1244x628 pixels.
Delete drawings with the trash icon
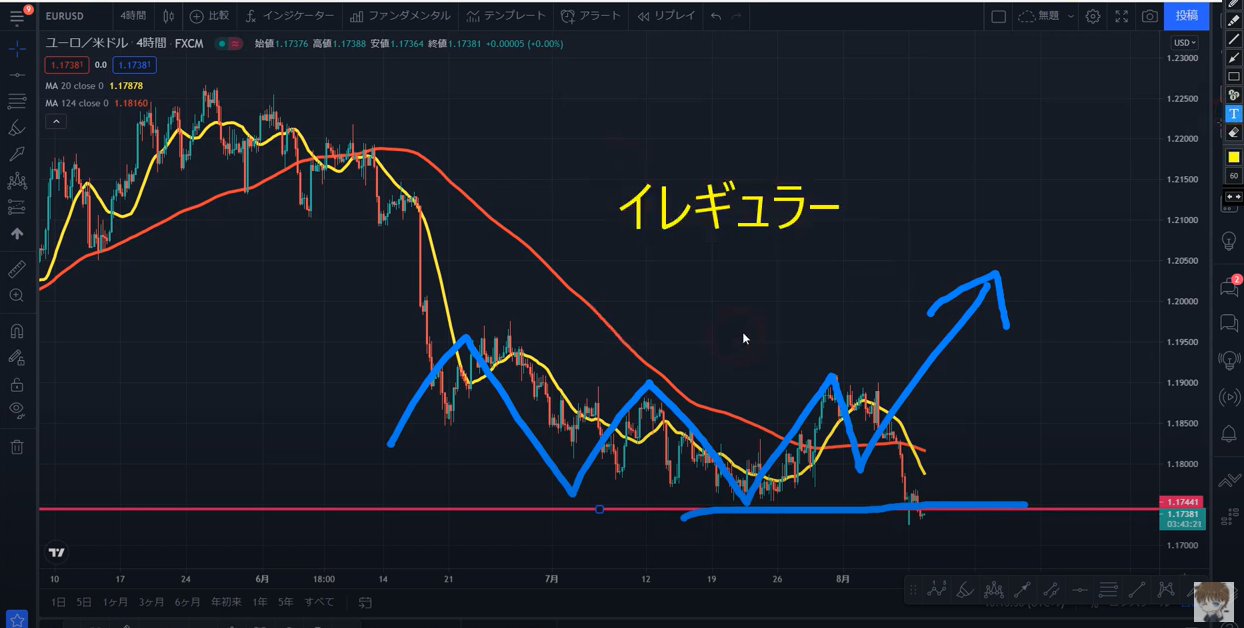point(17,447)
